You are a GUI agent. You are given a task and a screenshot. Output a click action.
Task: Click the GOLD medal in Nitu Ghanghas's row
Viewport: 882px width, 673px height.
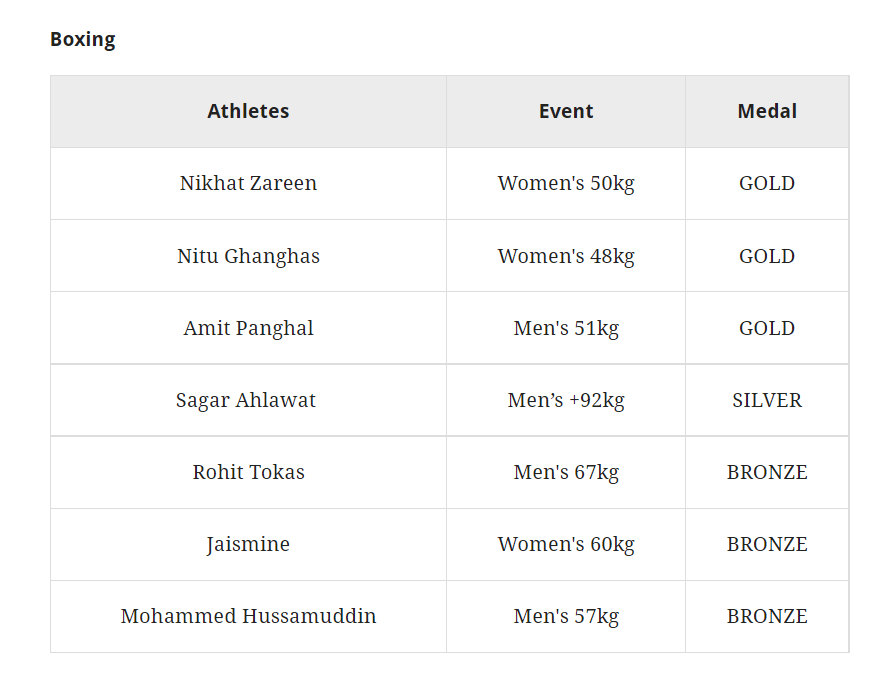[x=767, y=256]
